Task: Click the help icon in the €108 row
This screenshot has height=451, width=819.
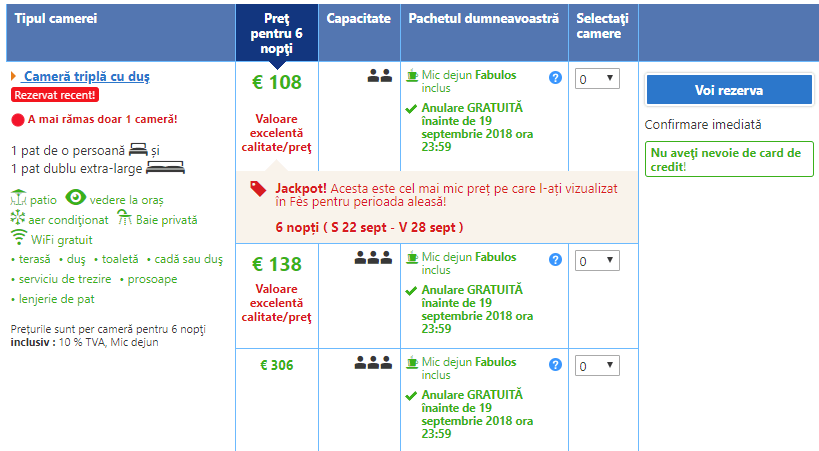Action: (555, 78)
